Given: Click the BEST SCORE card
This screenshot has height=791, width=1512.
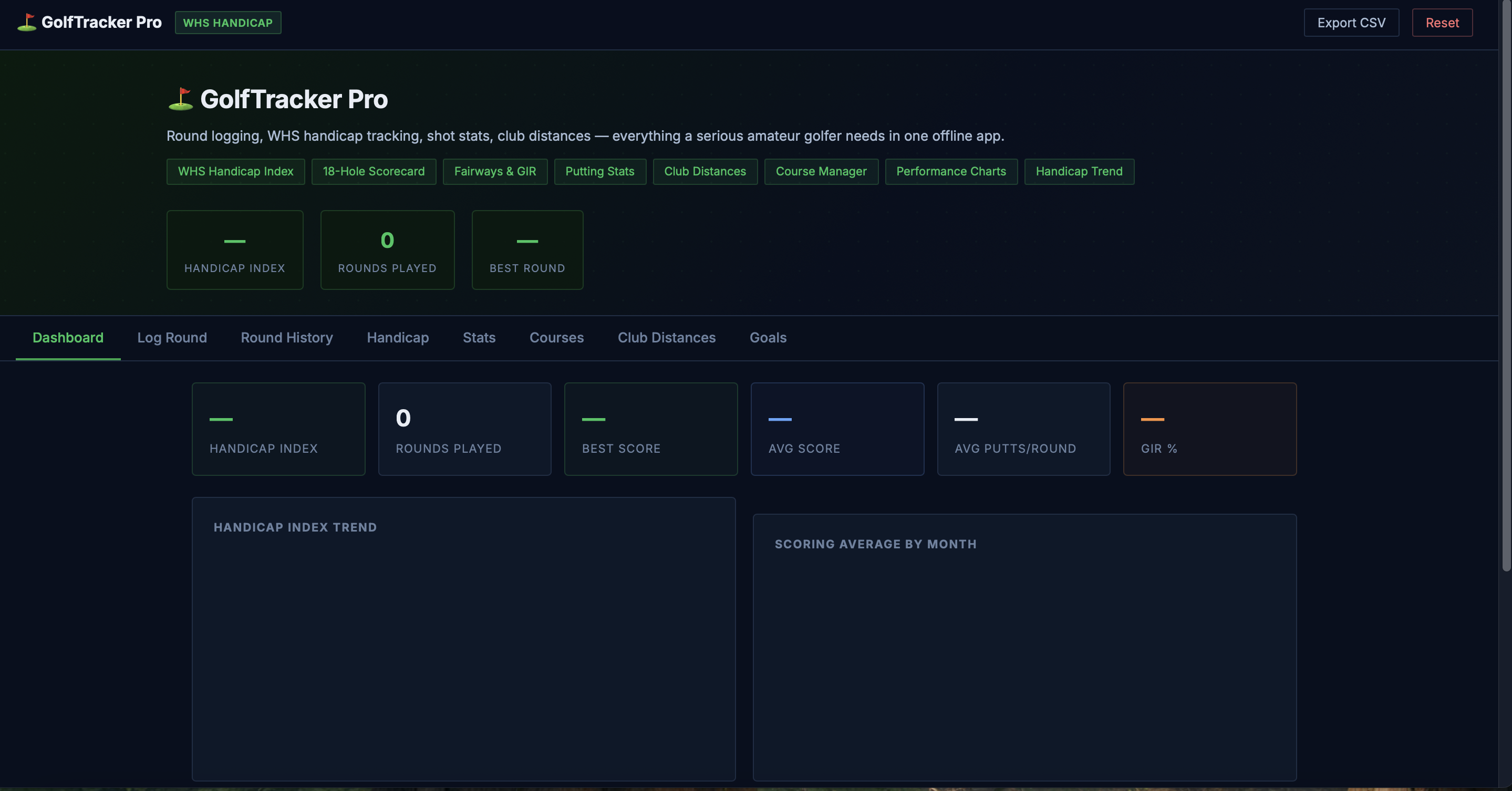Looking at the screenshot, I should [650, 429].
